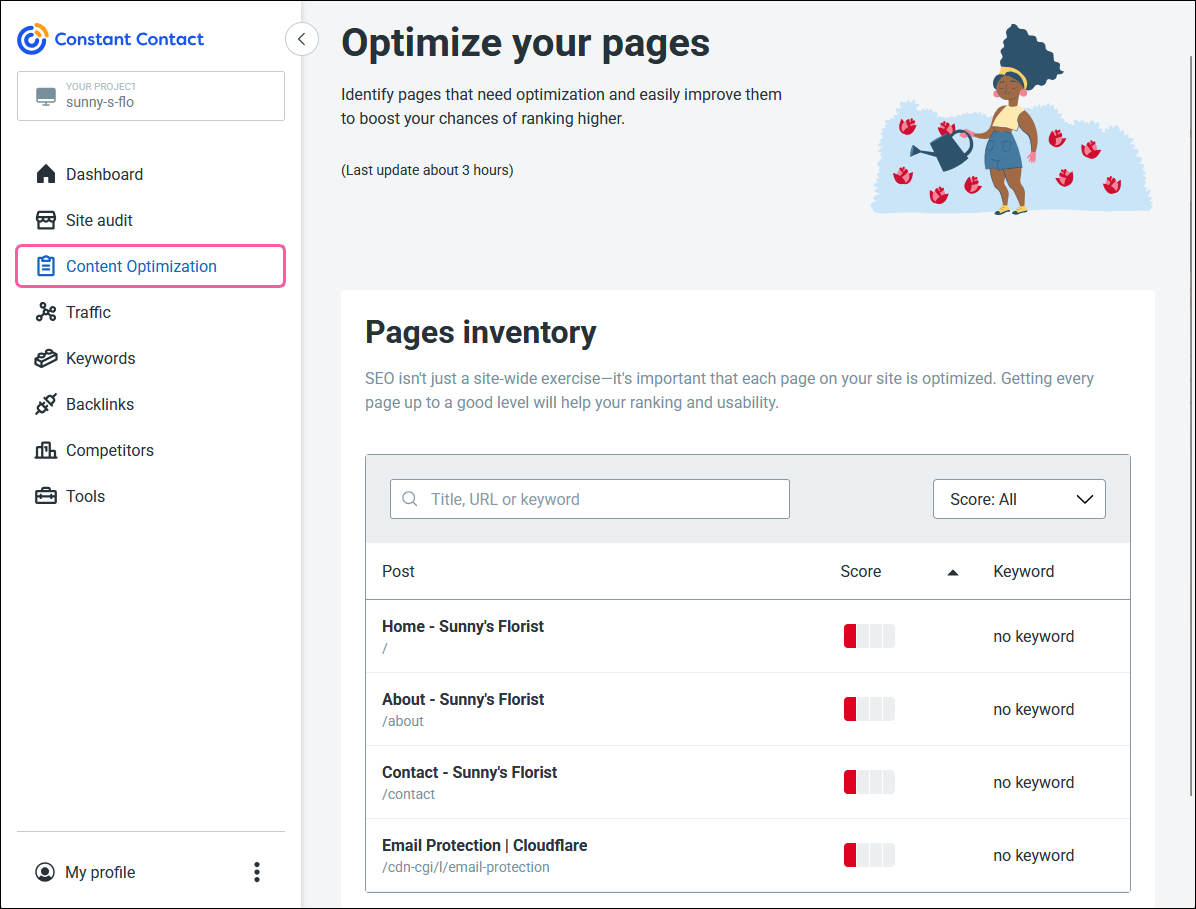
Task: Click the Score sort arrow in table header
Action: [x=953, y=572]
